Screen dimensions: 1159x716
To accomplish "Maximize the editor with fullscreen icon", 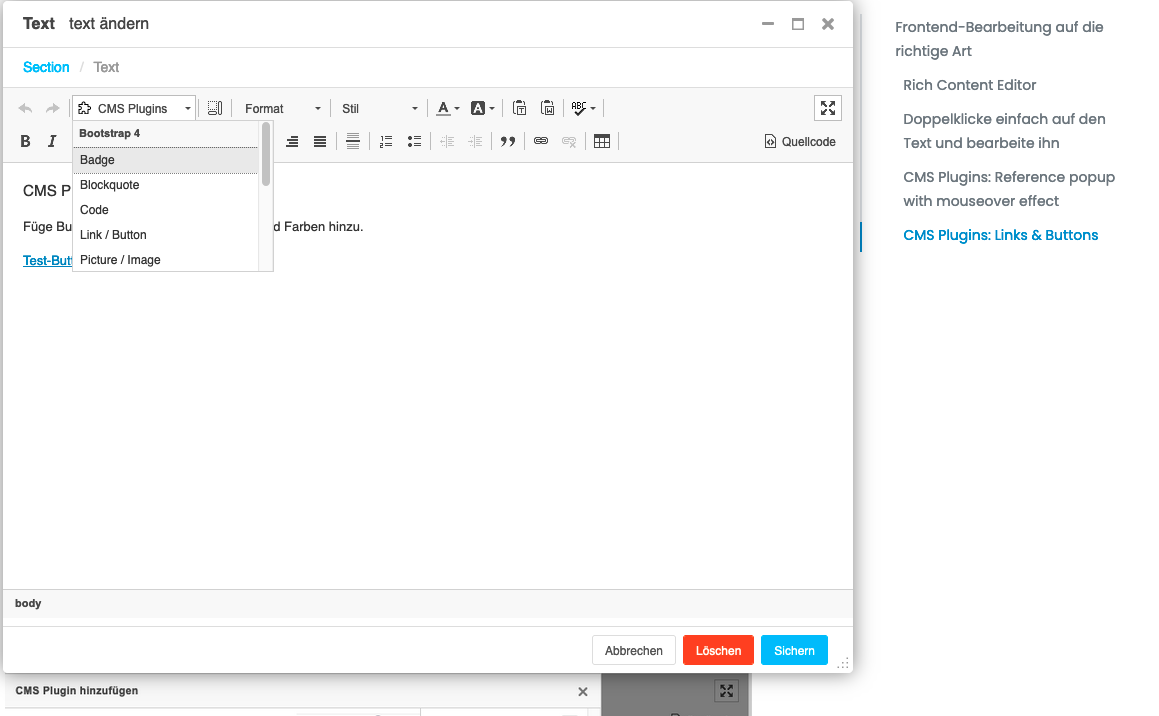I will (x=828, y=108).
